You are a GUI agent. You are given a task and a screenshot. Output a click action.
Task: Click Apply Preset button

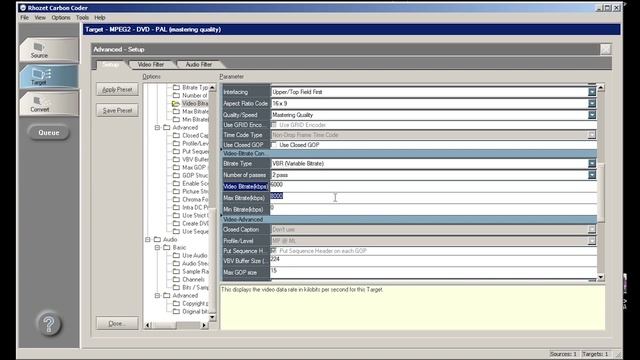tap(117, 89)
